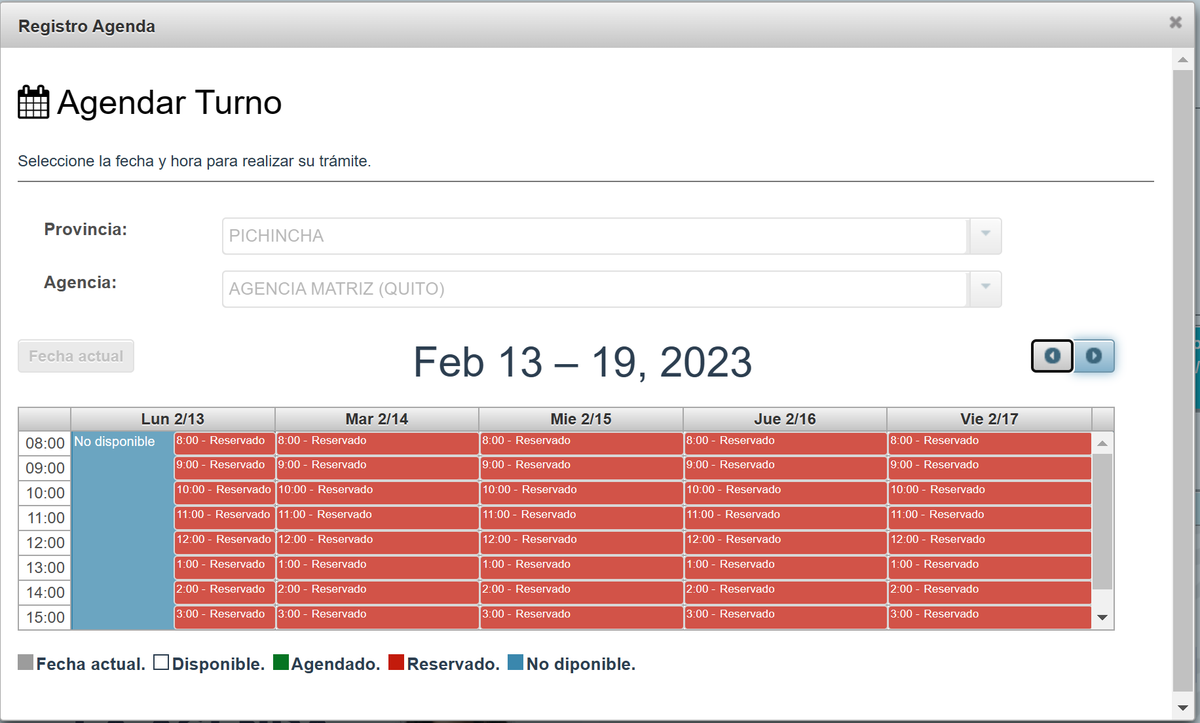Image resolution: width=1200 pixels, height=723 pixels.
Task: Click Thursday's 12:00 - Reservado slot
Action: pyautogui.click(x=785, y=543)
